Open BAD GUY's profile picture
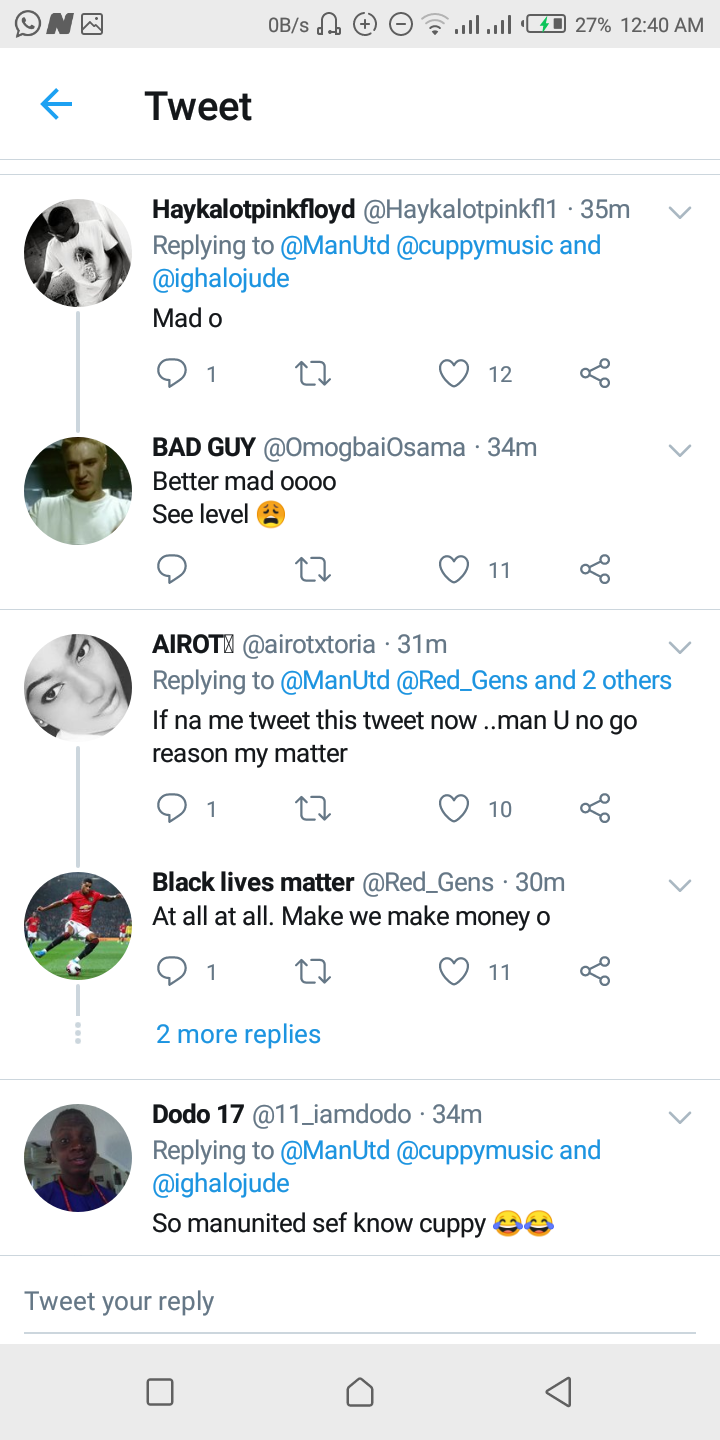 pyautogui.click(x=78, y=491)
